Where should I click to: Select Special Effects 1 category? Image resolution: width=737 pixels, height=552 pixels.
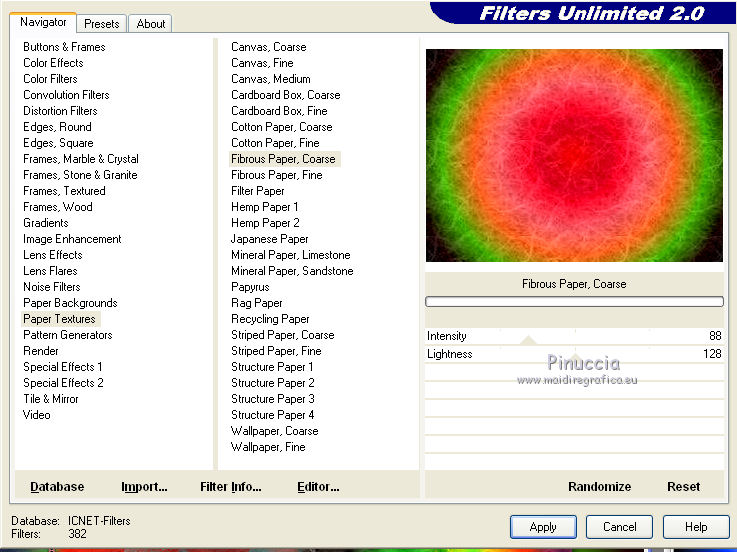tap(63, 367)
